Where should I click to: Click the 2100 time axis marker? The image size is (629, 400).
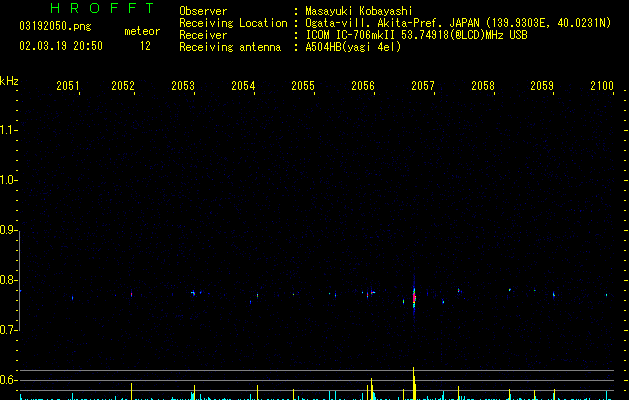coord(602,85)
